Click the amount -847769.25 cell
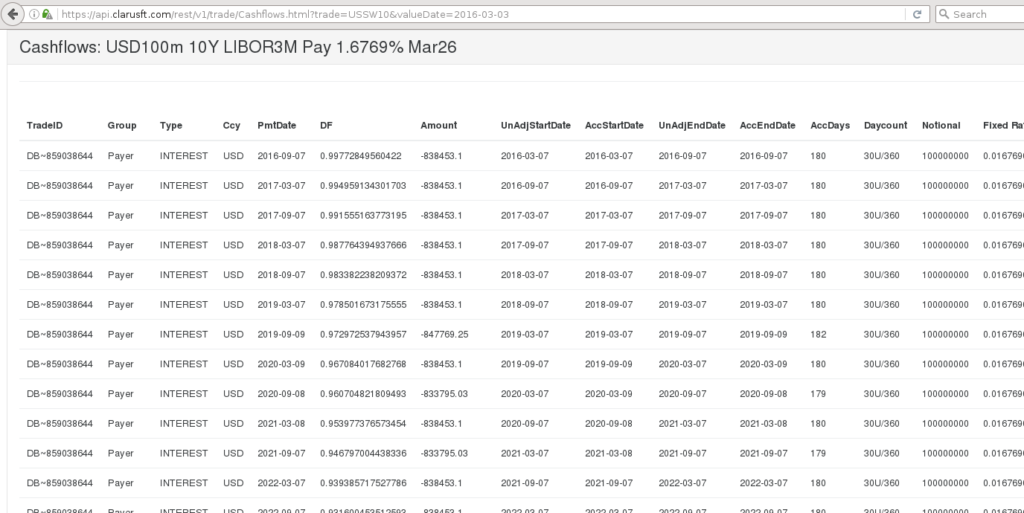 pyautogui.click(x=444, y=334)
